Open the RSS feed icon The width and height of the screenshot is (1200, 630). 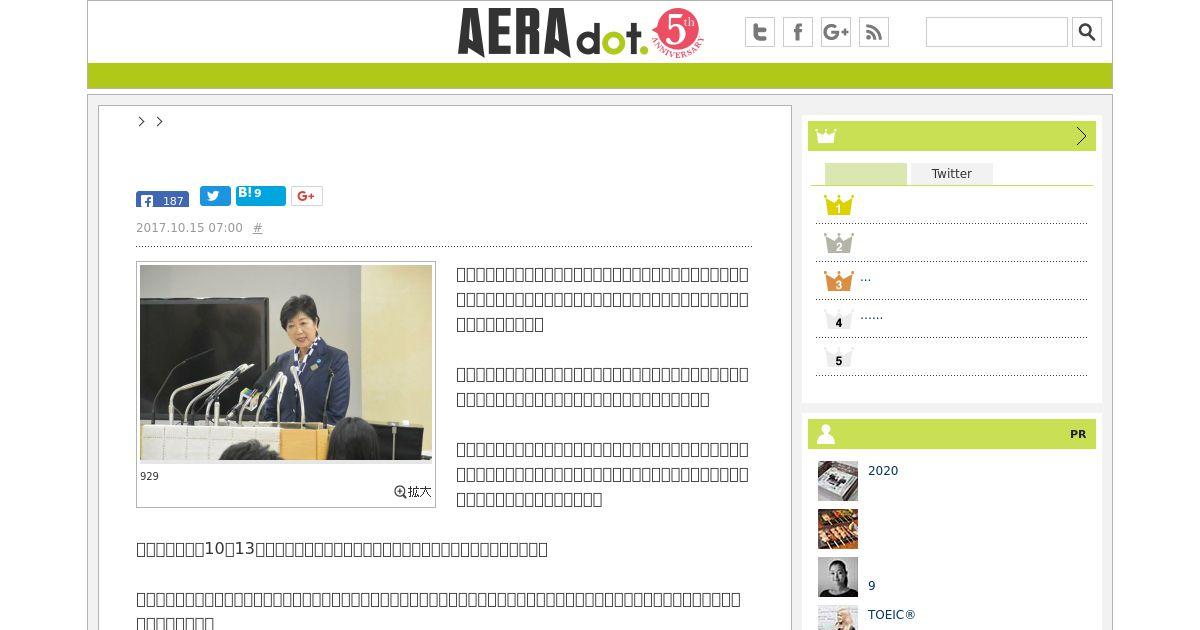(874, 32)
